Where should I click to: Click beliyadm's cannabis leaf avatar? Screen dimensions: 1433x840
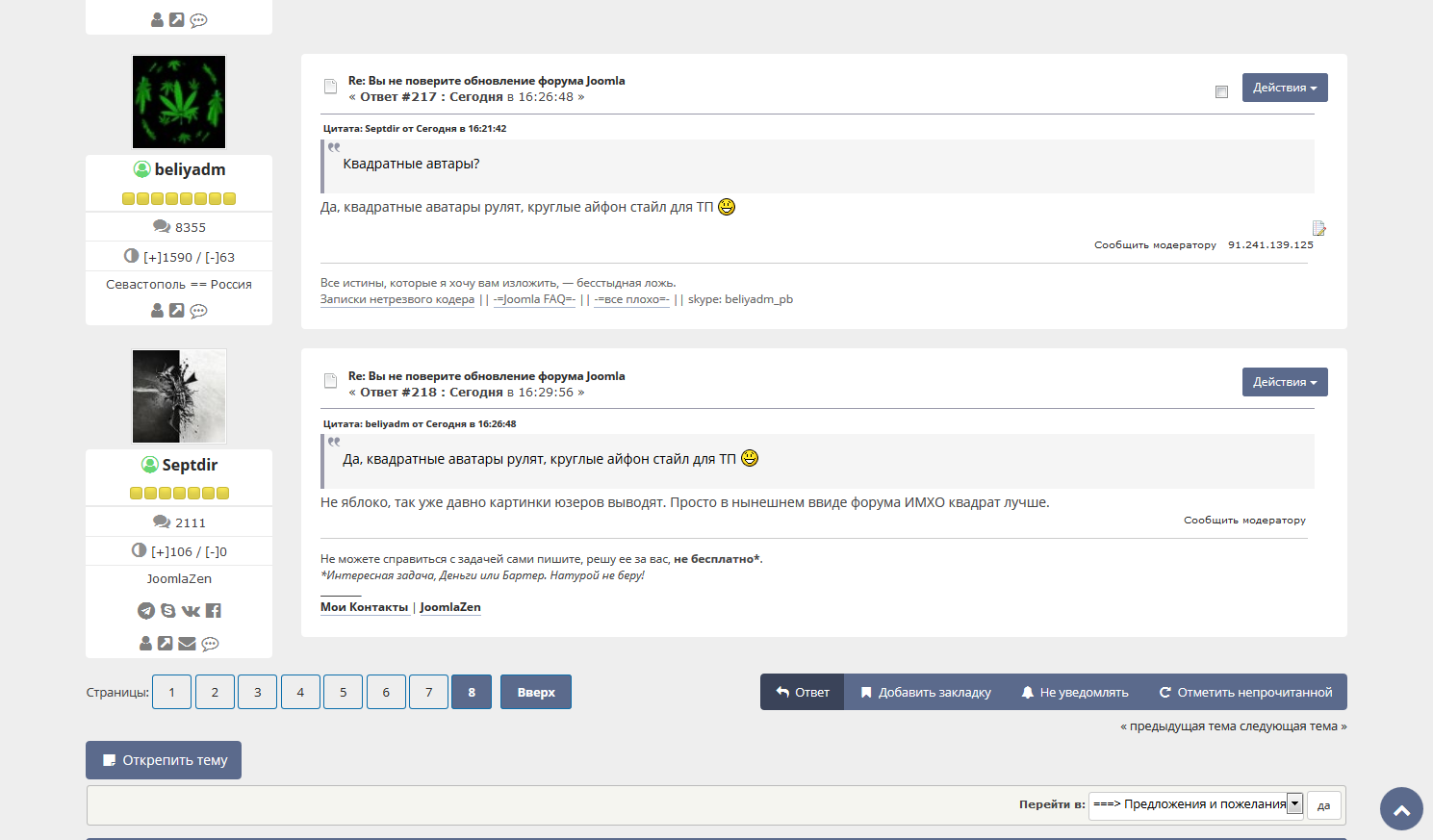(x=179, y=102)
